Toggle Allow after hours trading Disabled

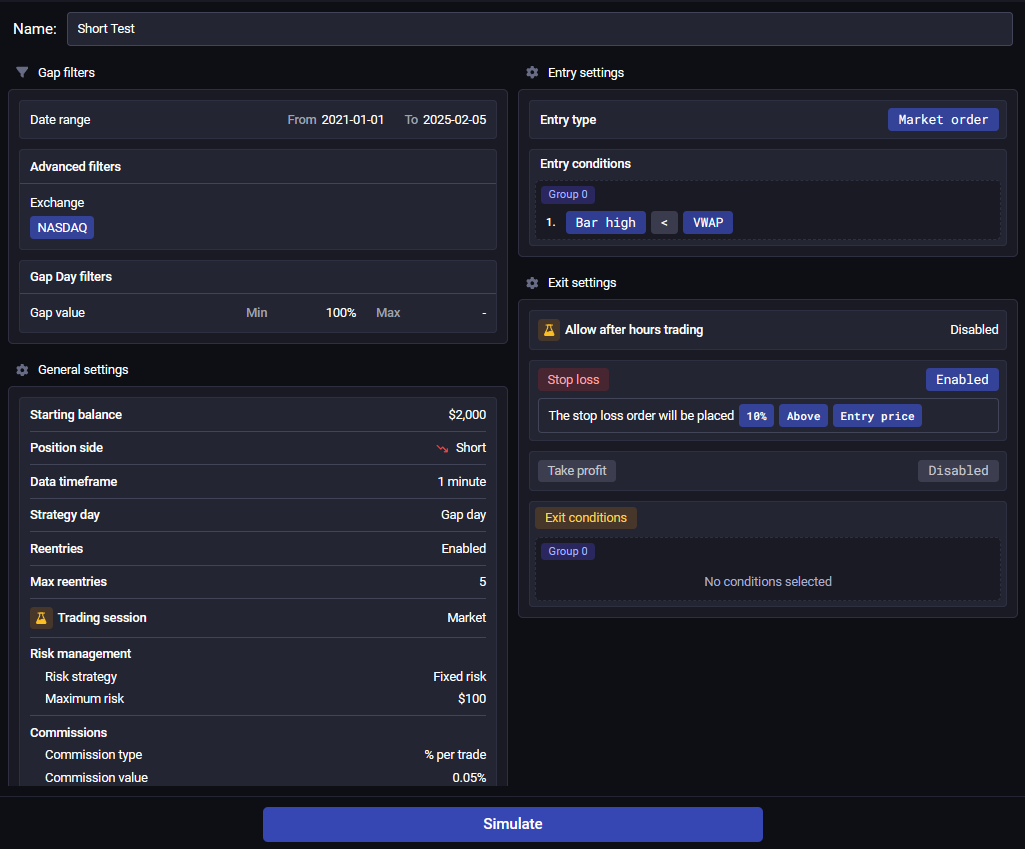point(973,330)
